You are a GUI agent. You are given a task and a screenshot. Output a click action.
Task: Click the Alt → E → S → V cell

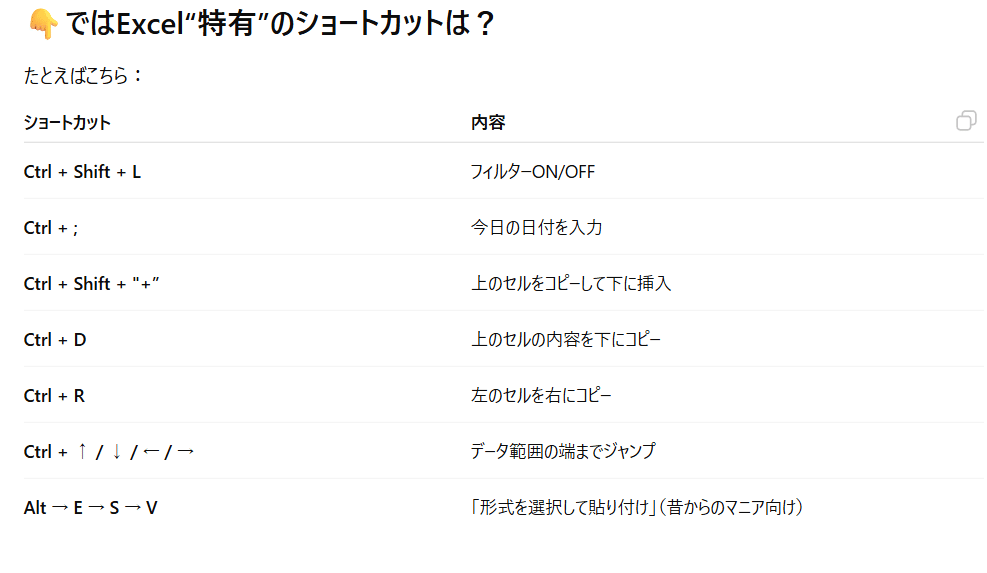point(91,508)
